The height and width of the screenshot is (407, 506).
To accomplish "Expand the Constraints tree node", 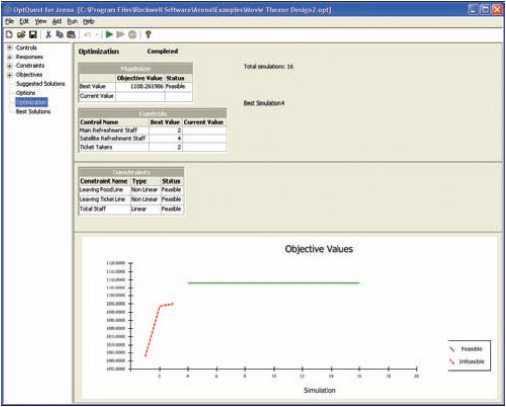I will [x=10, y=66].
